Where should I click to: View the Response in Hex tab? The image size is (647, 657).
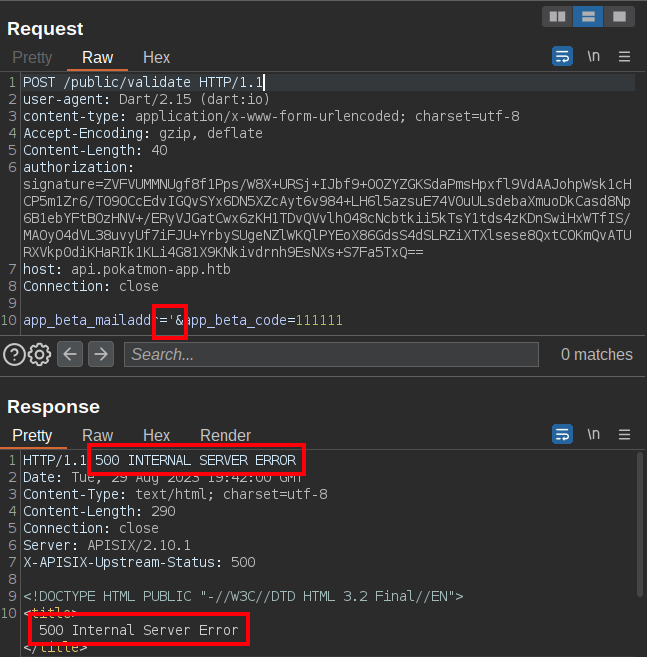click(x=156, y=436)
